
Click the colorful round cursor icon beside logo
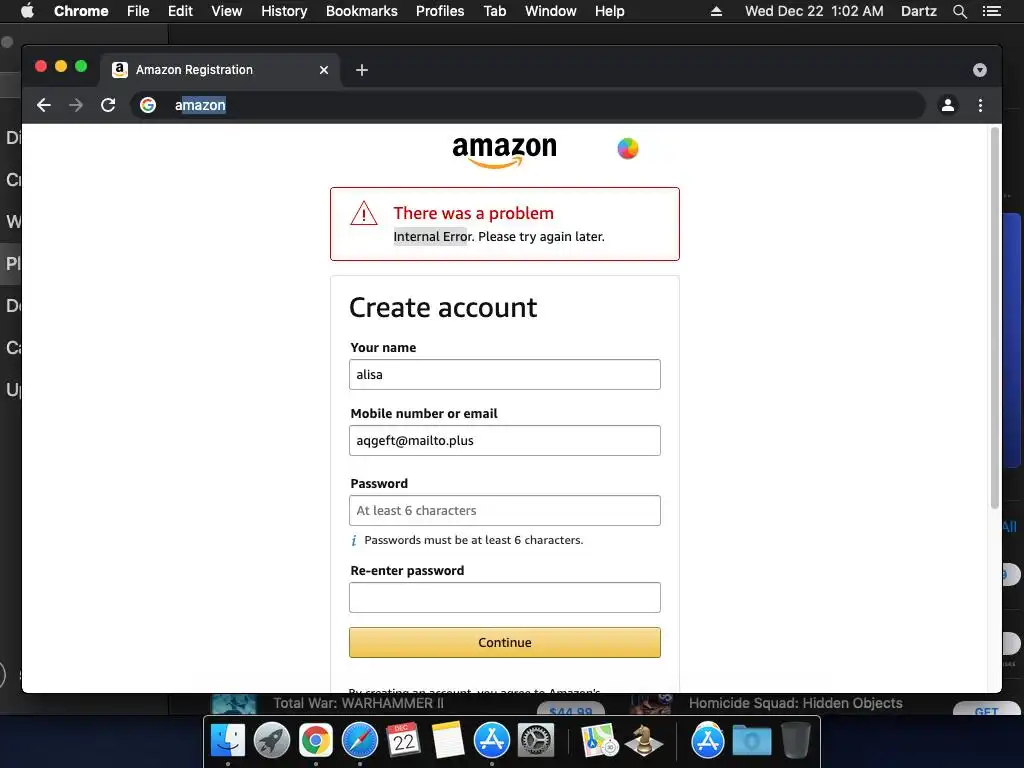click(628, 148)
